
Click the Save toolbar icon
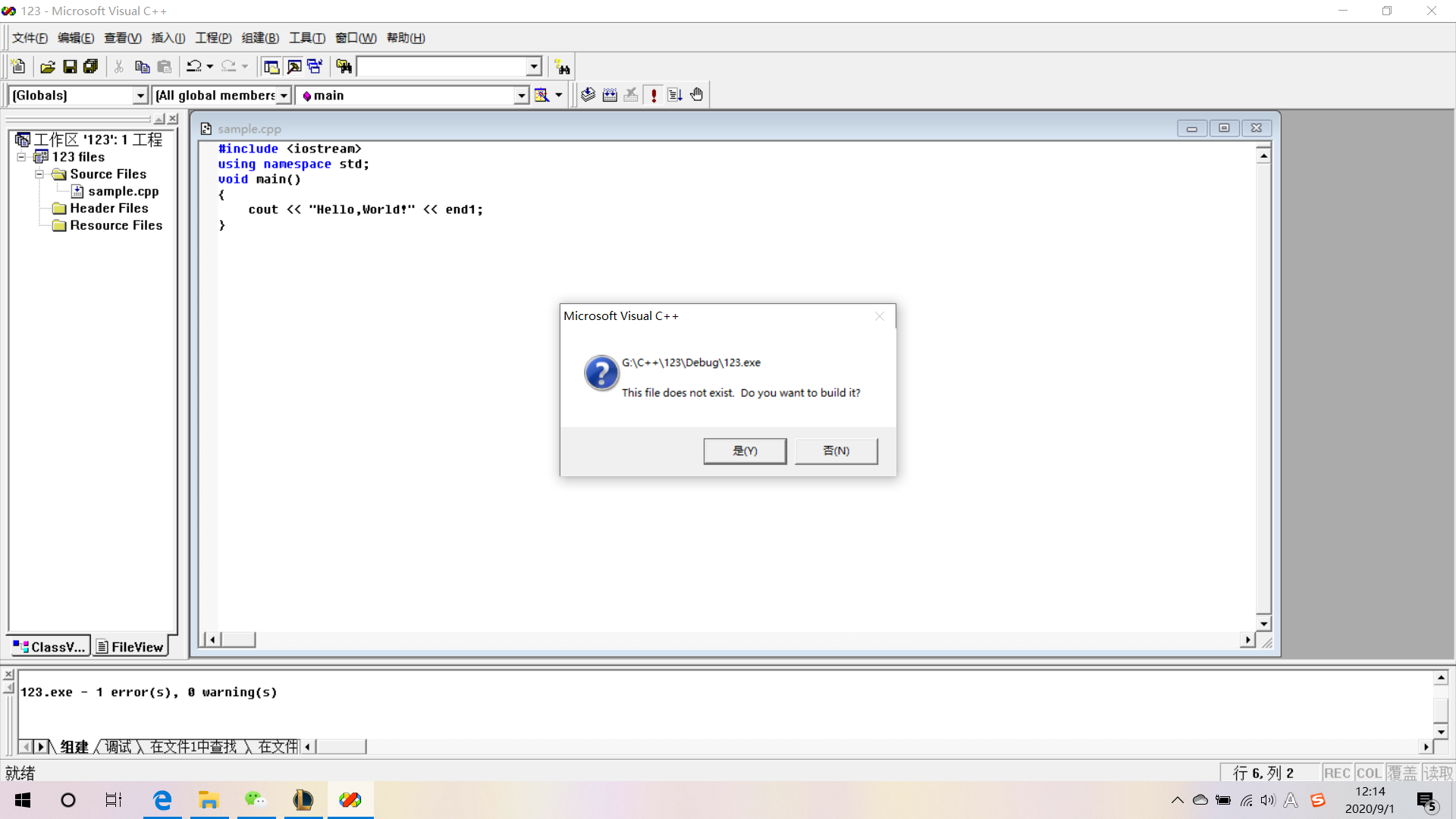70,67
